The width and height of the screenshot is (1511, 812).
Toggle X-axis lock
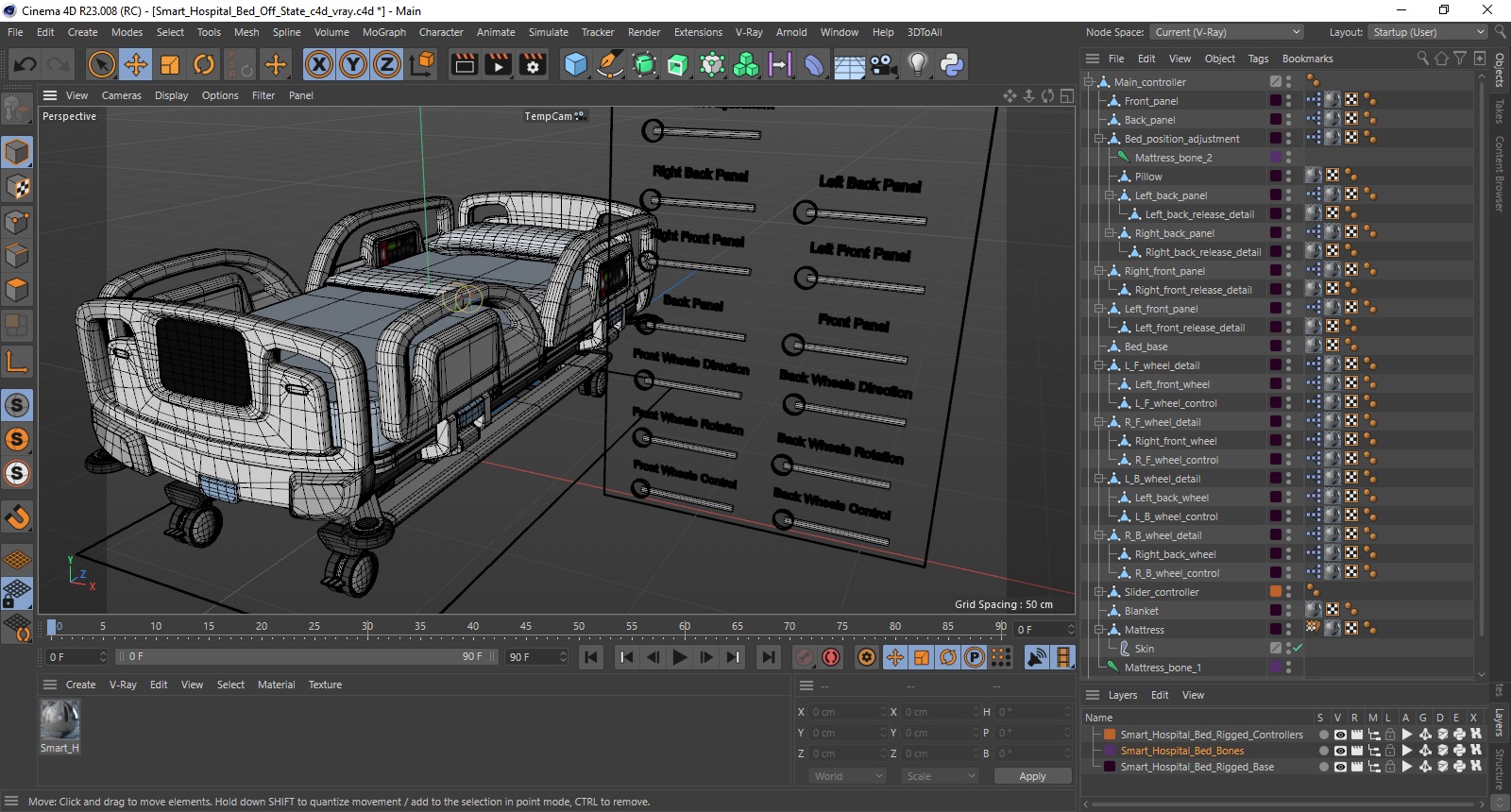point(319,64)
